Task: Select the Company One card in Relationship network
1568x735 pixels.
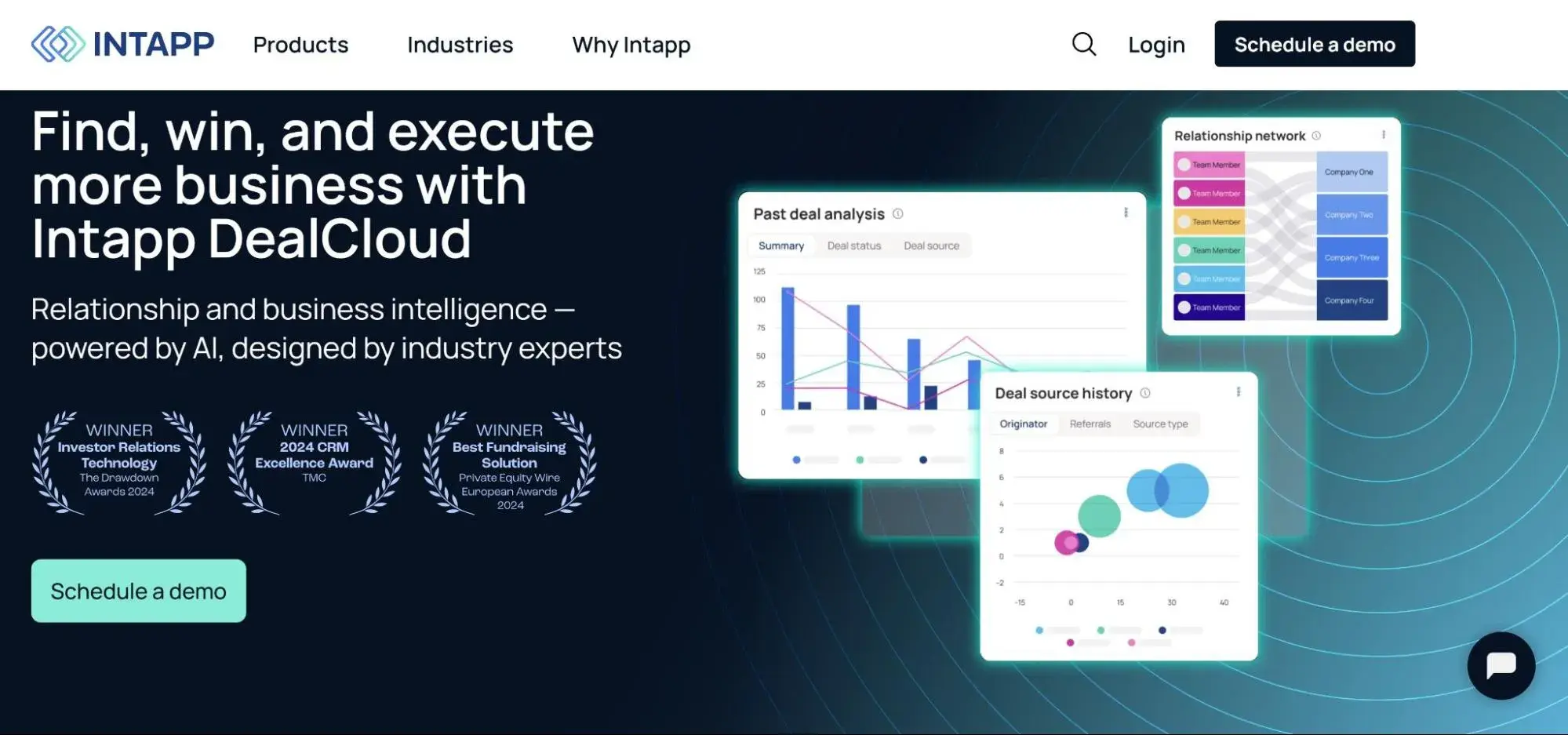Action: click(x=1351, y=171)
